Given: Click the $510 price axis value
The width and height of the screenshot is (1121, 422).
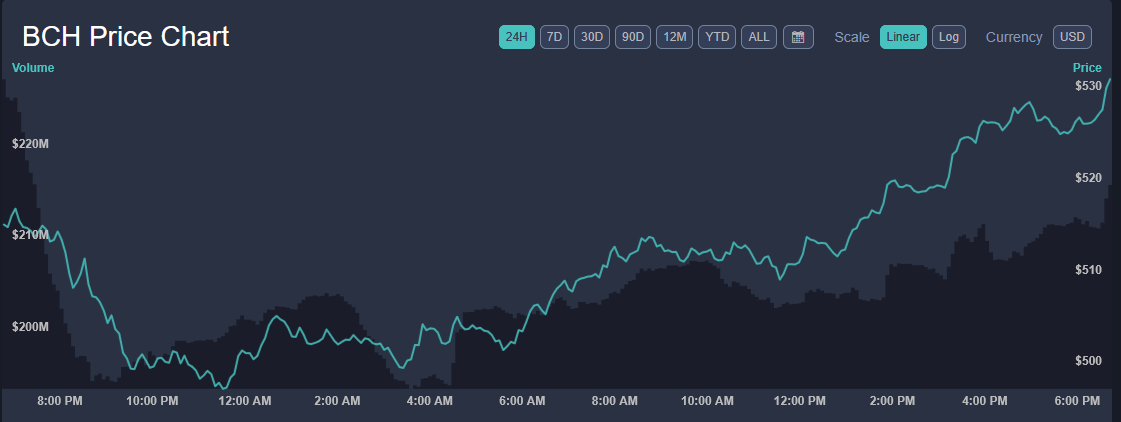Looking at the screenshot, I should click(1088, 270).
